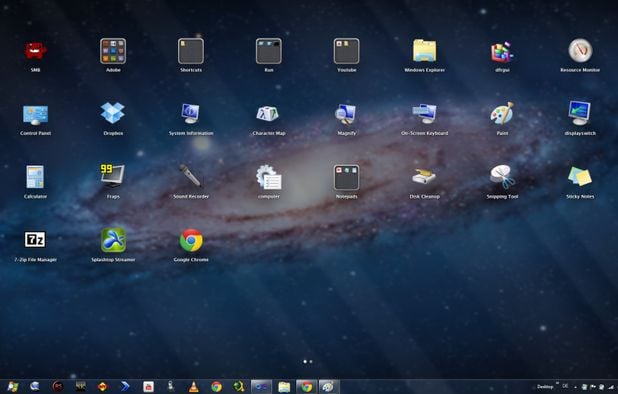Launch Splashtop Streamer
This screenshot has width=618, height=394.
[x=113, y=240]
